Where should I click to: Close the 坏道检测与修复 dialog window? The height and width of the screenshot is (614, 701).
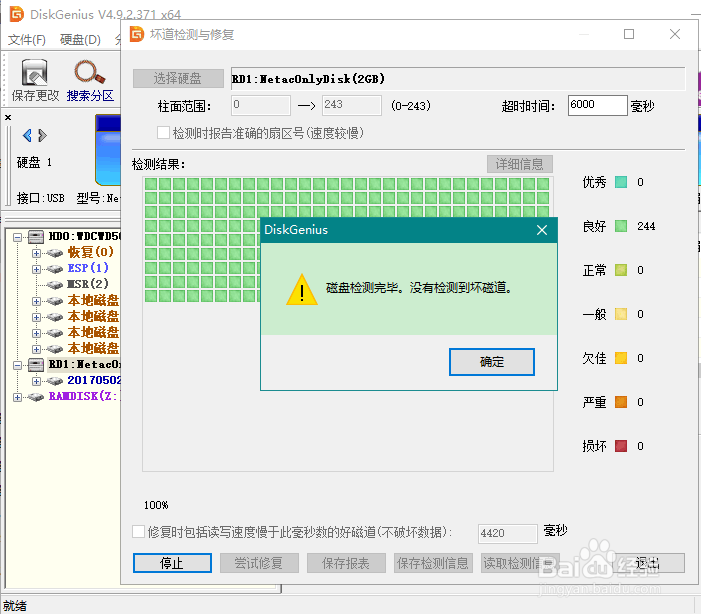(675, 34)
